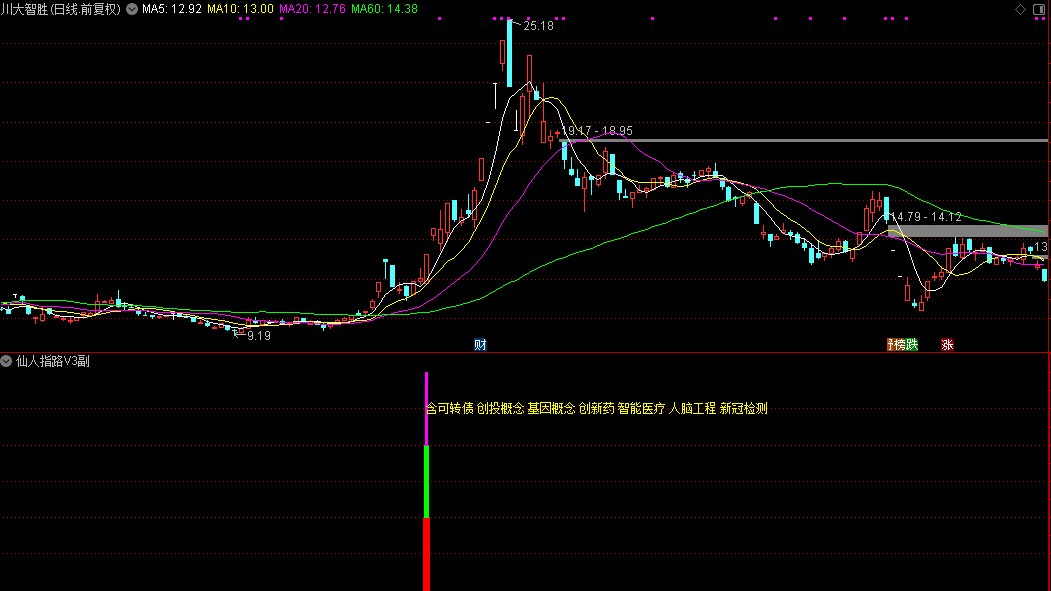Click the MA5: 12.92 indicator label
1051x591 pixels.
point(172,9)
